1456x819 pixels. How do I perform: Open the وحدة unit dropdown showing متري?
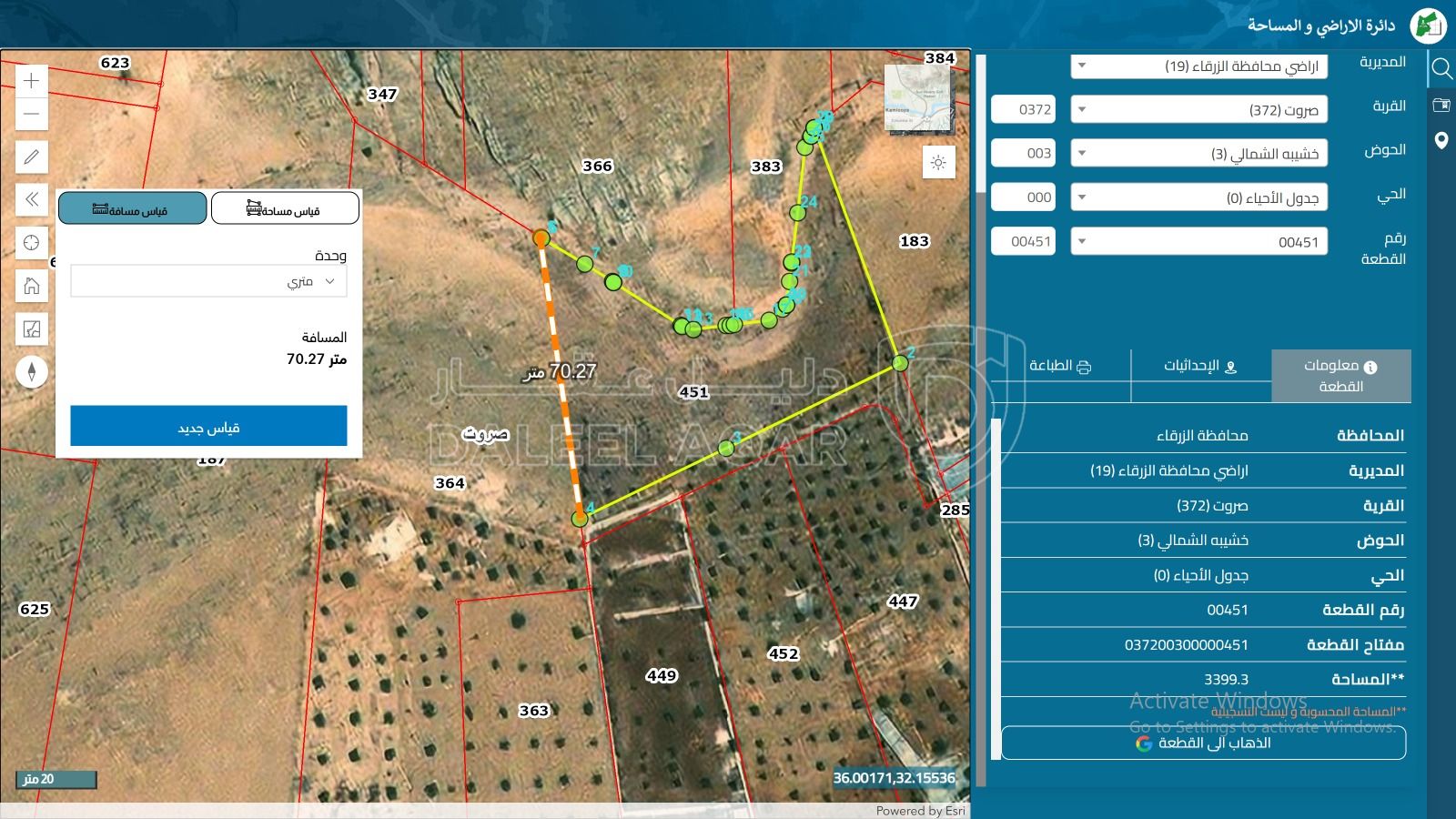(208, 281)
